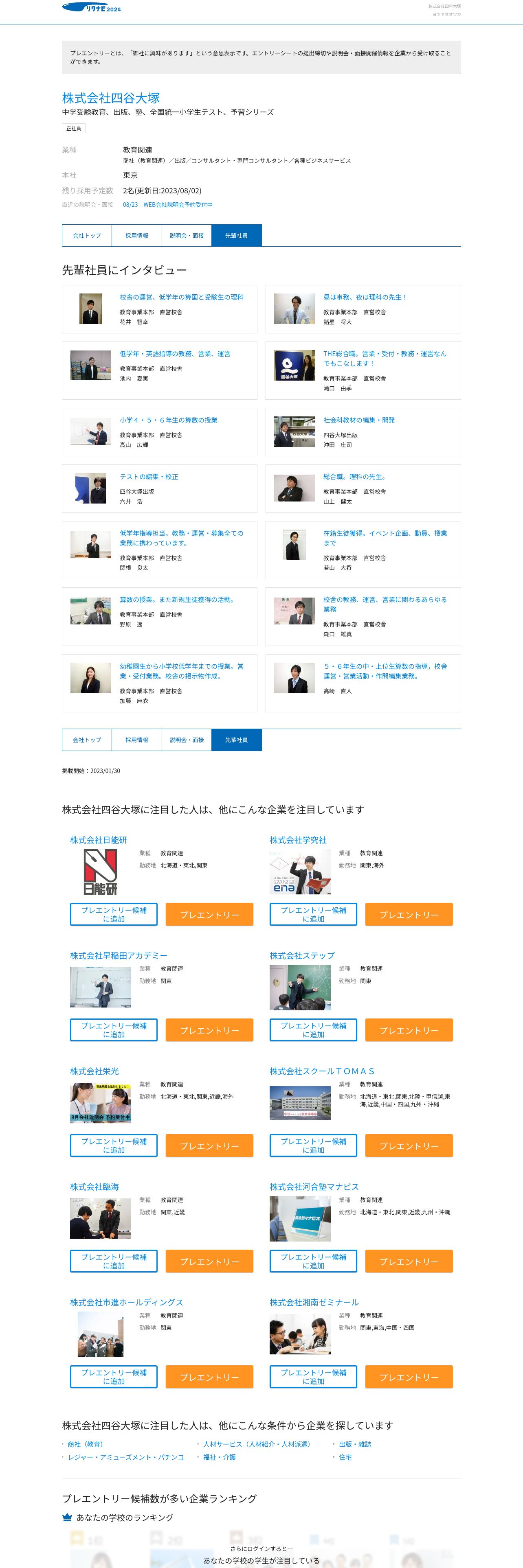Click the photo of 高山 広輝
Image resolution: width=523 pixels, height=1568 pixels.
[91, 431]
